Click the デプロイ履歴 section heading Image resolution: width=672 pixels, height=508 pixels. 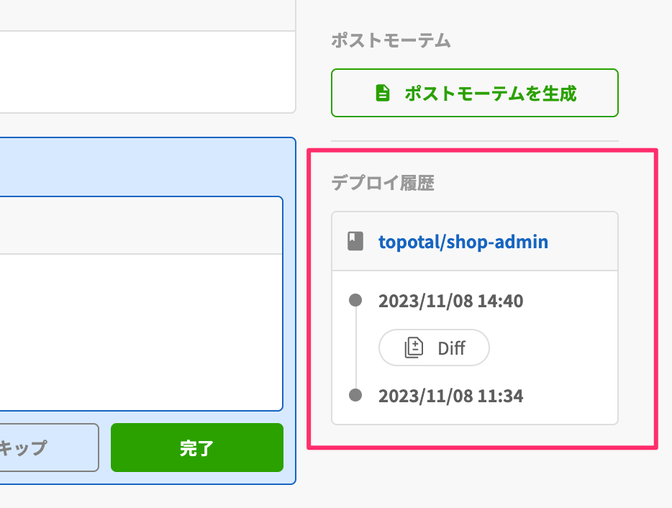pos(383,183)
